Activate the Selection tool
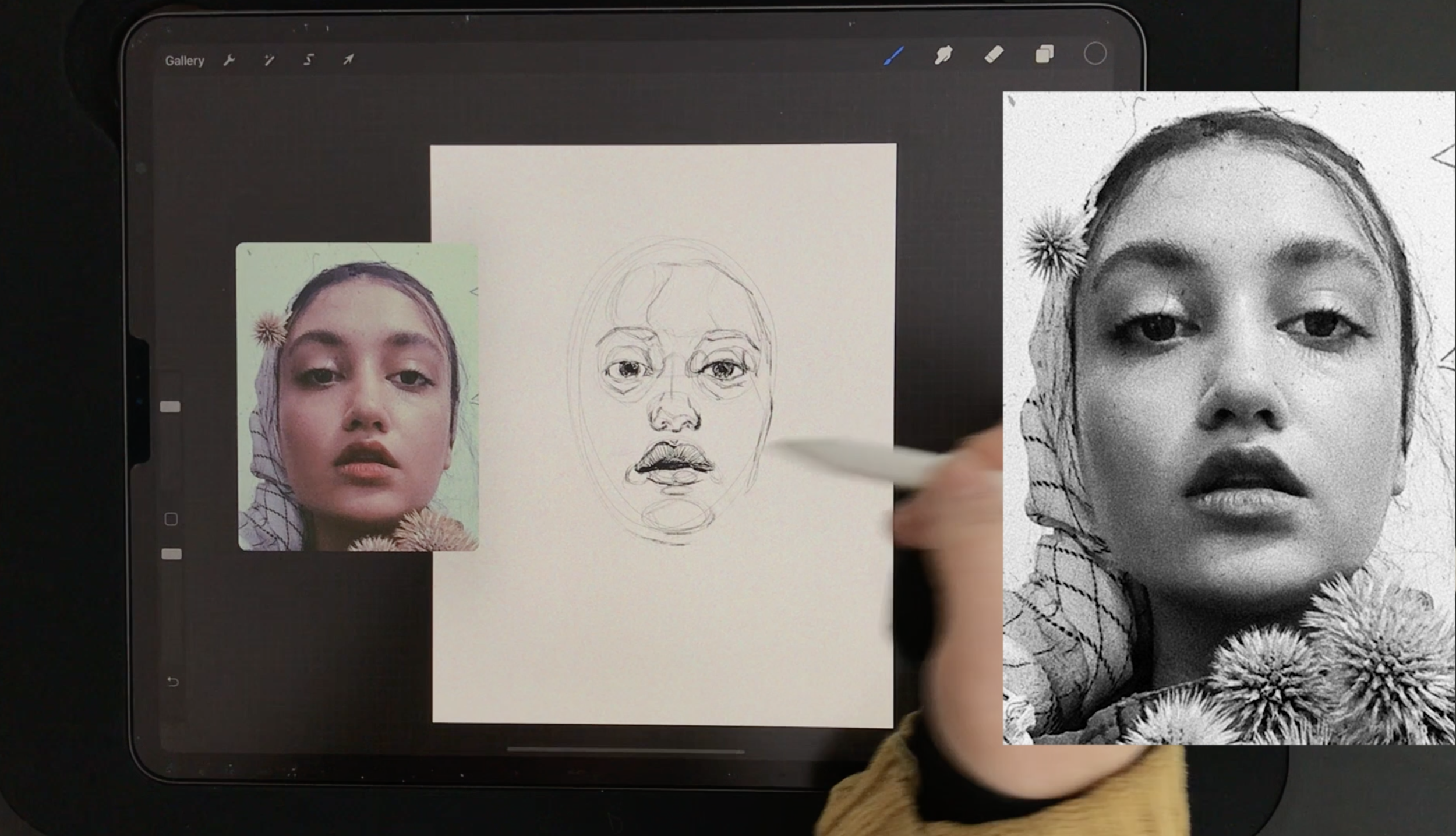This screenshot has height=836, width=1456. [309, 59]
